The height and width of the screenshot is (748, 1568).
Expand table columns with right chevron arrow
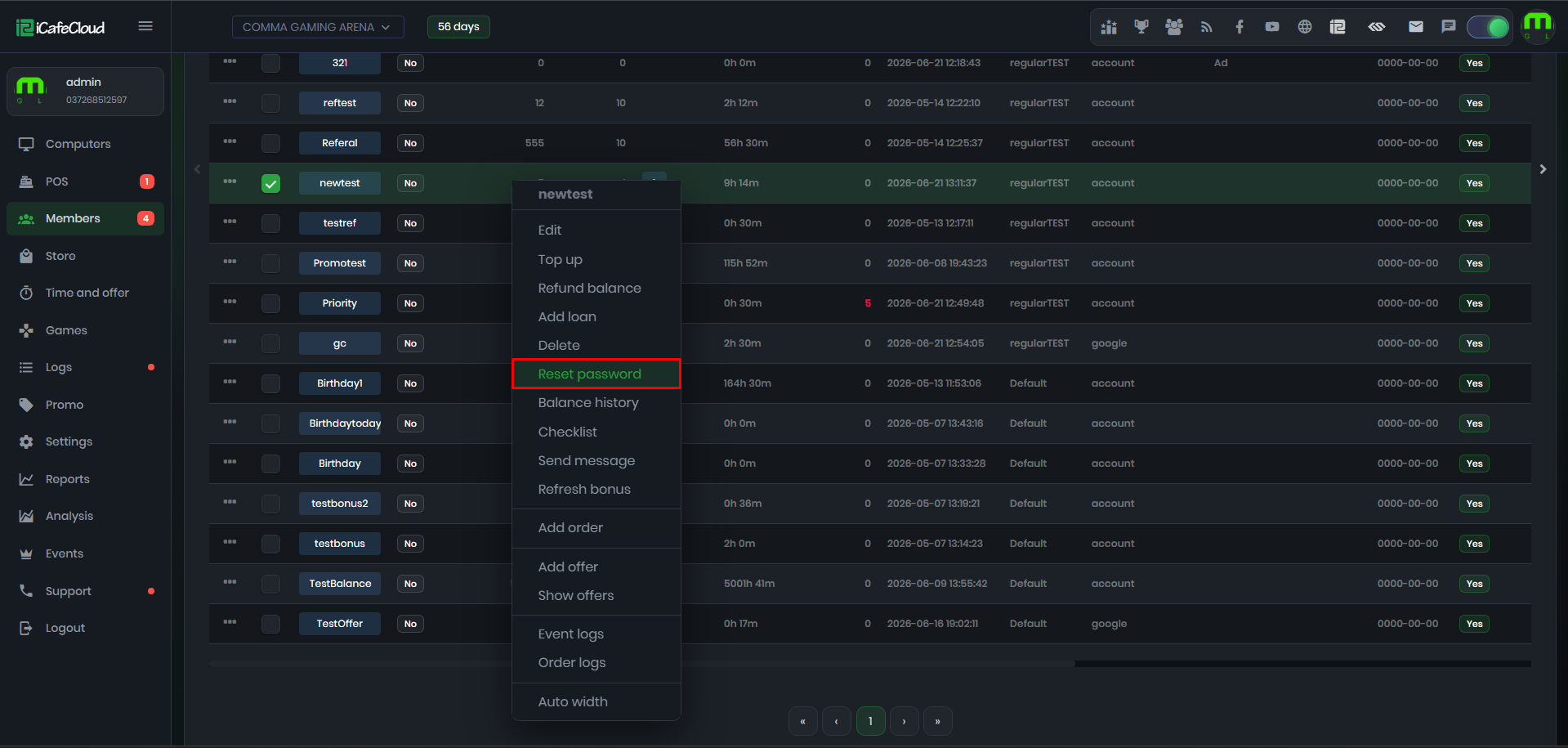[1543, 169]
